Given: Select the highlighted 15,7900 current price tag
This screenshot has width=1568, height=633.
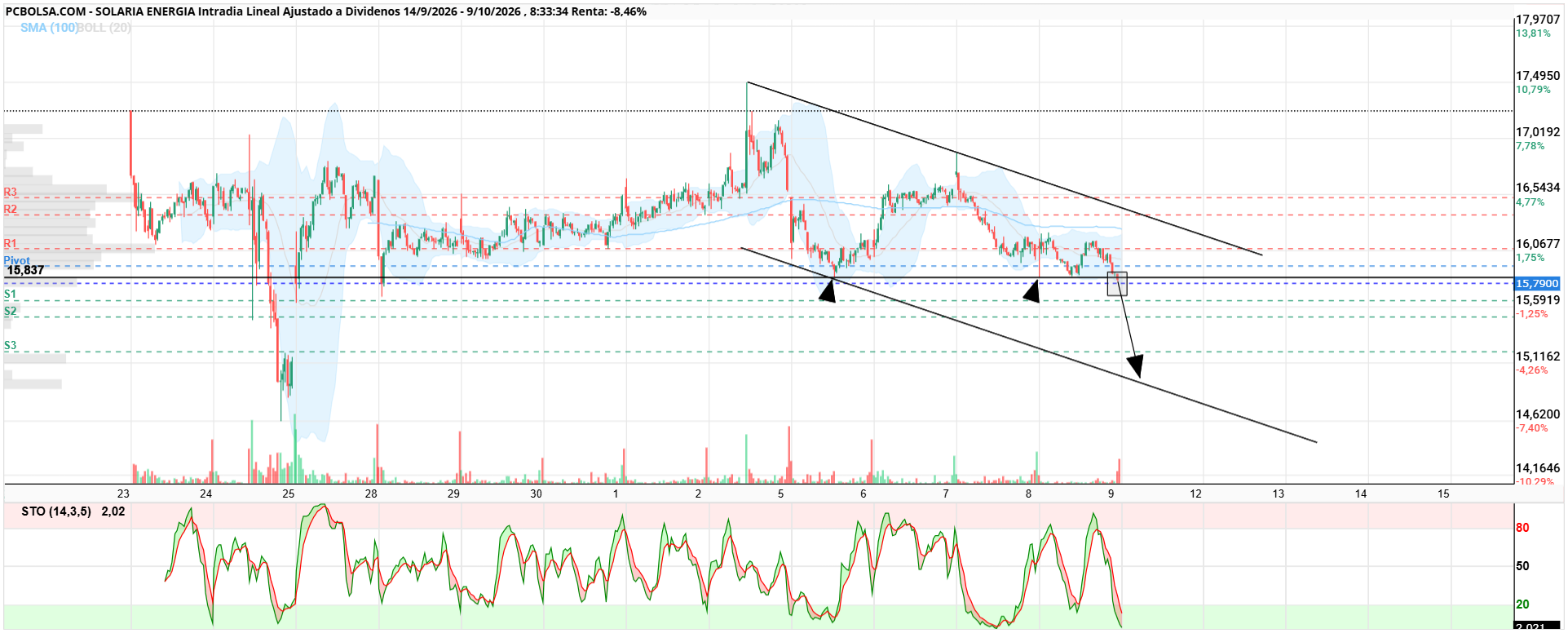Looking at the screenshot, I should (1537, 284).
